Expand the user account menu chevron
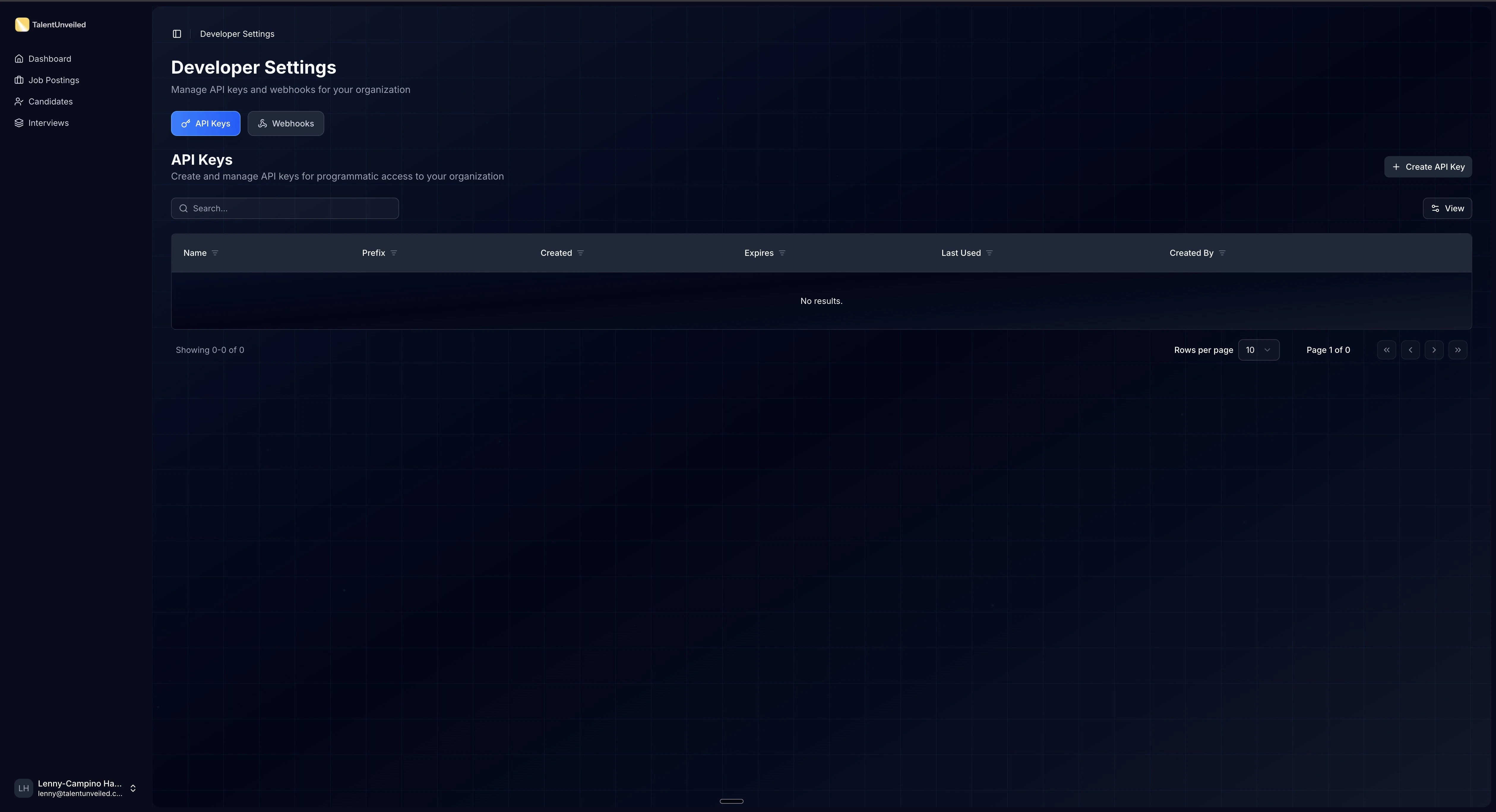This screenshot has width=1496, height=812. [x=133, y=788]
